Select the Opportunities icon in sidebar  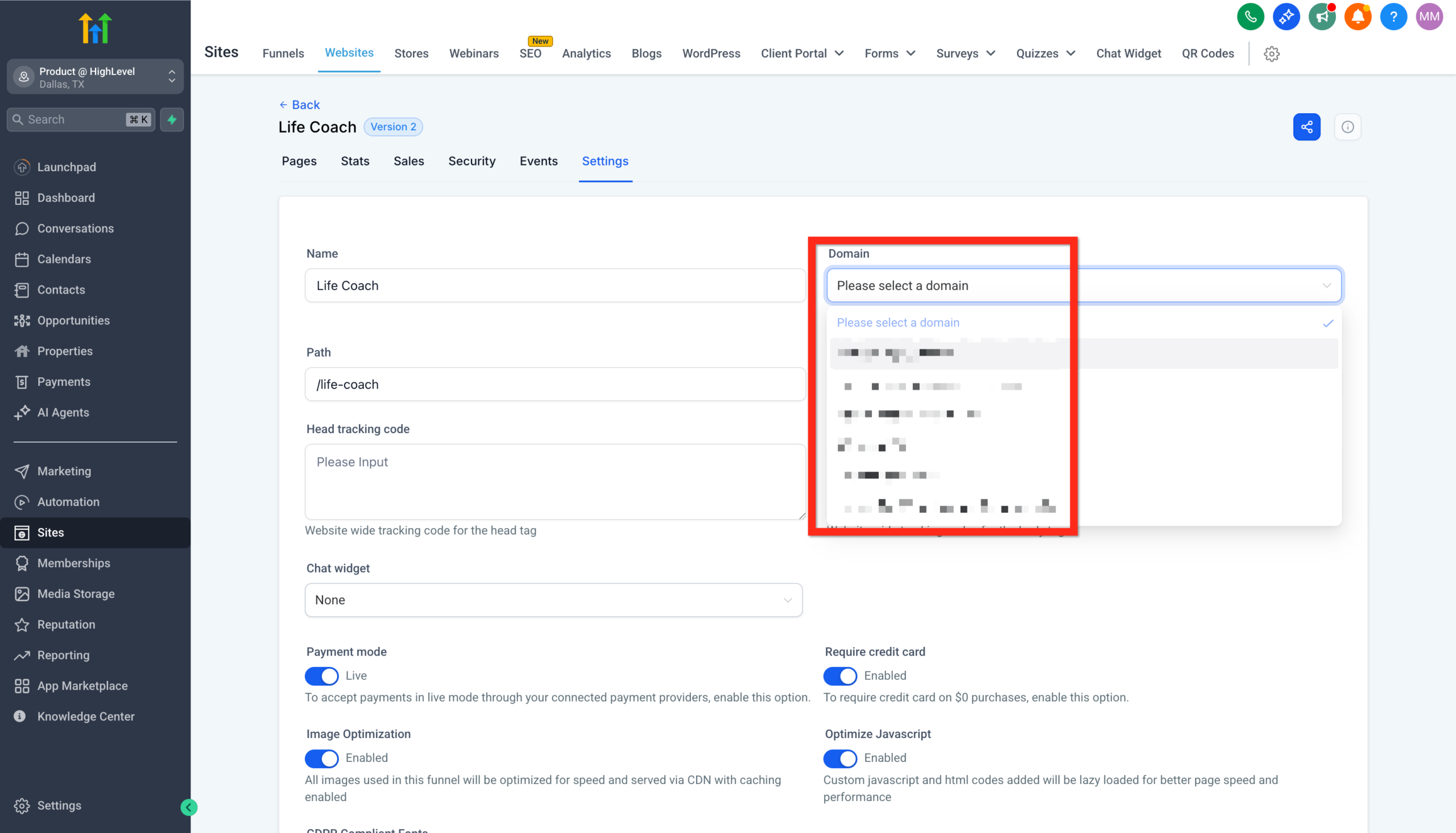pos(22,320)
